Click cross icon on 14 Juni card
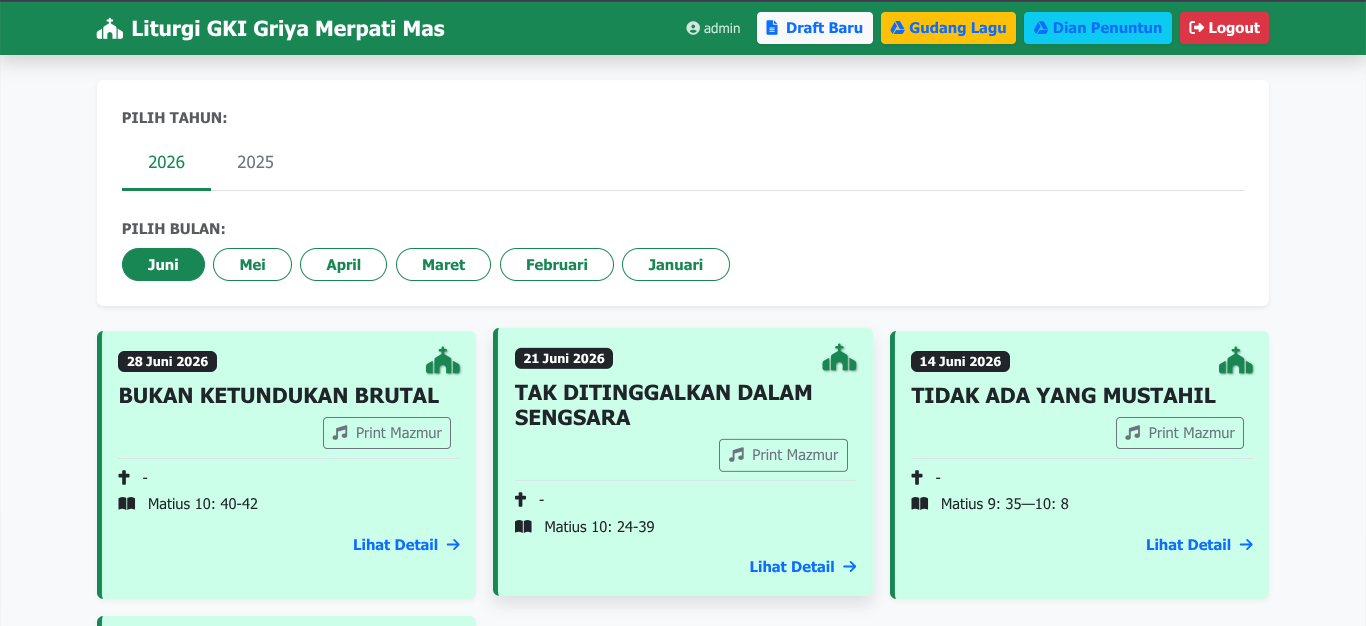 917,478
